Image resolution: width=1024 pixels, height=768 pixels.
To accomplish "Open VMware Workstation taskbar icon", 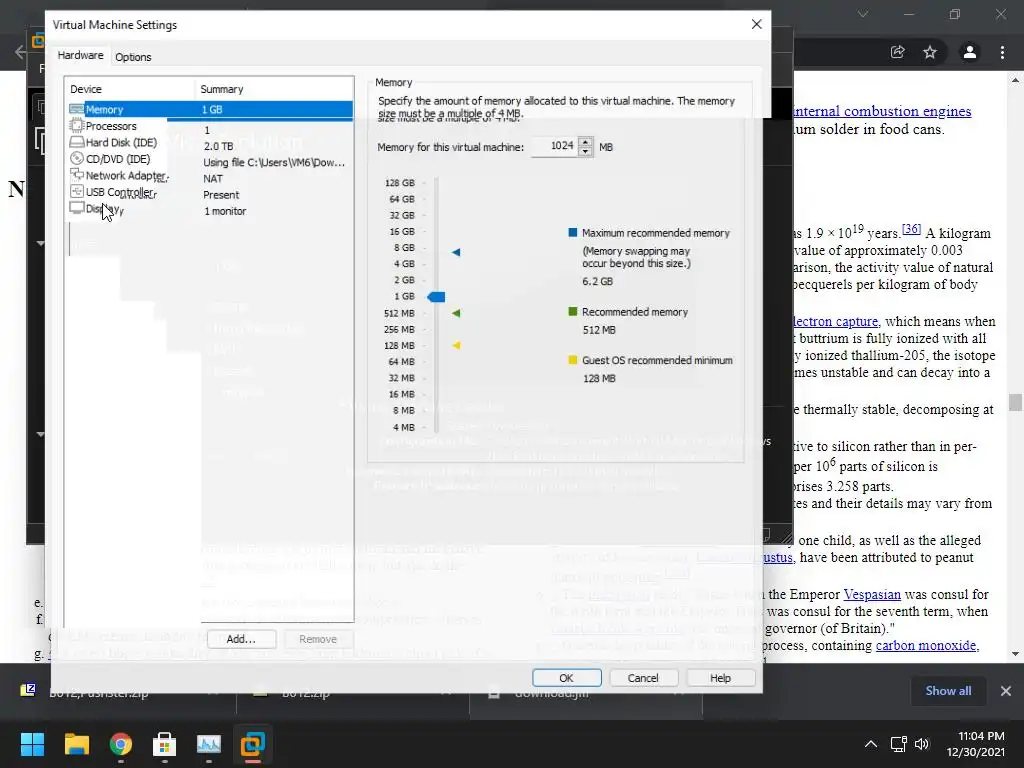I will (253, 744).
